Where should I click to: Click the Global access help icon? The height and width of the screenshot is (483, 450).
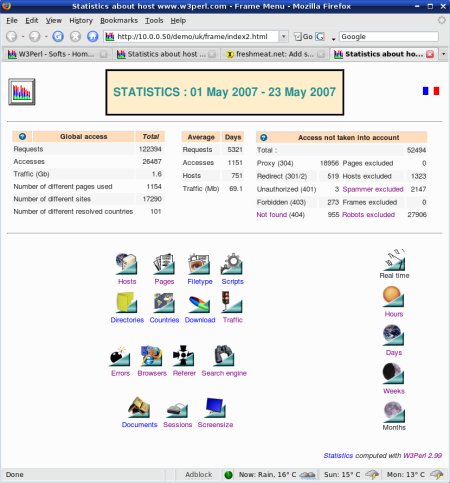pos(22,136)
